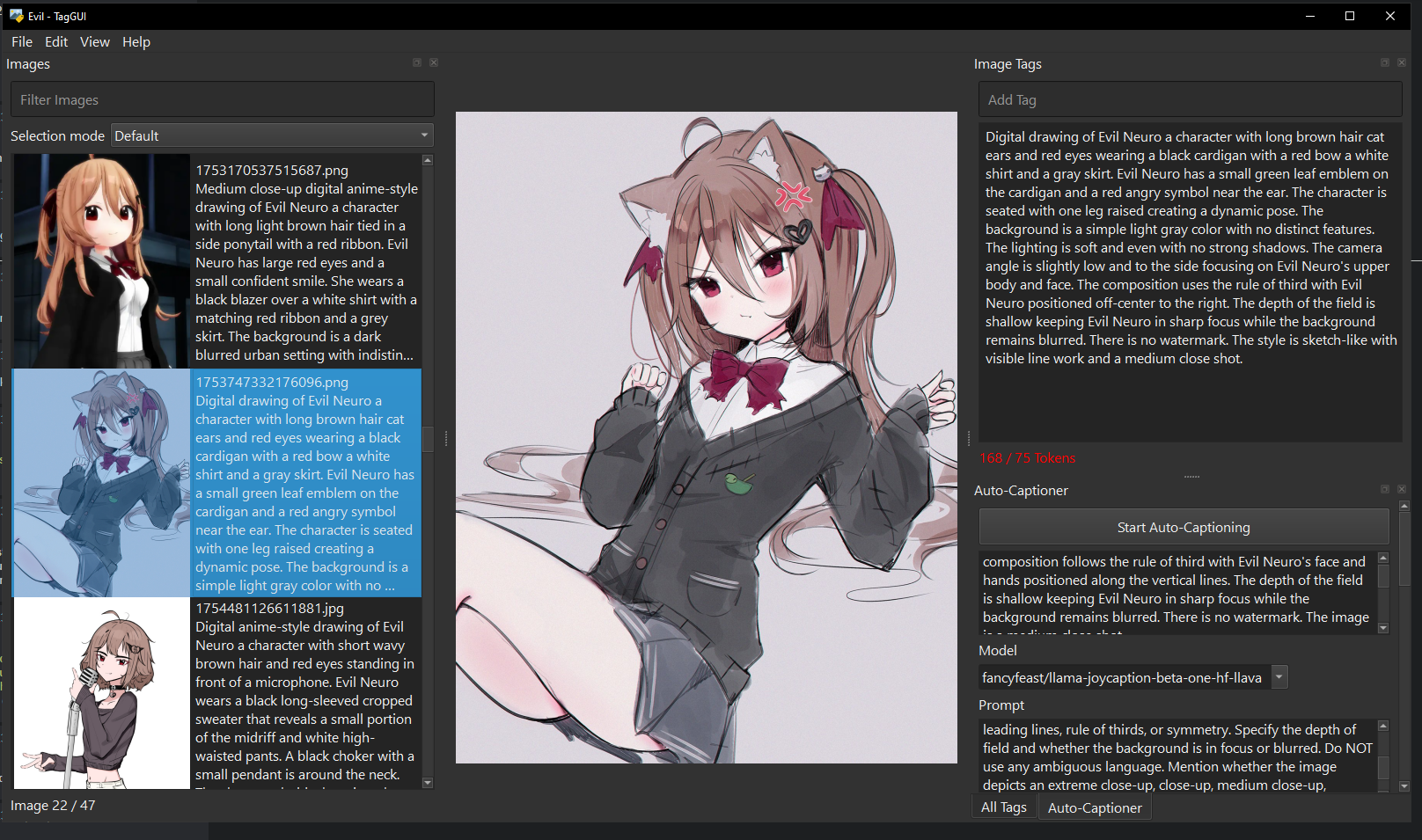Select the 1753170537515687.png thumbnail
Screen dimensions: 1422x840
tap(101, 261)
